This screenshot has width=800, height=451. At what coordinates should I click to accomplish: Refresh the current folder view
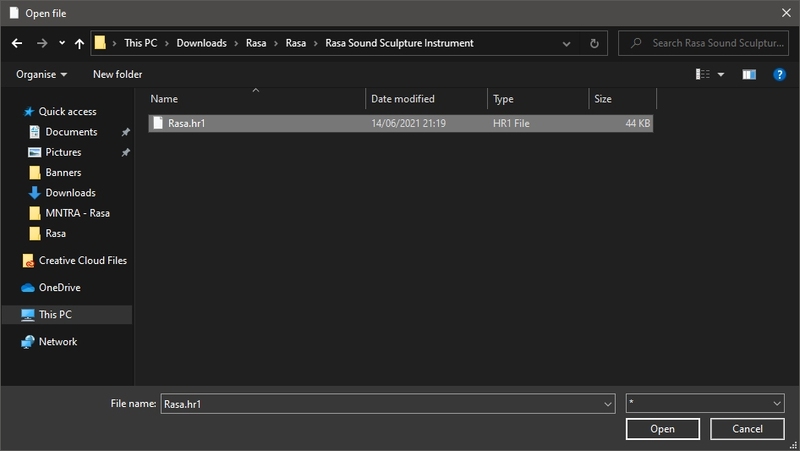click(595, 43)
